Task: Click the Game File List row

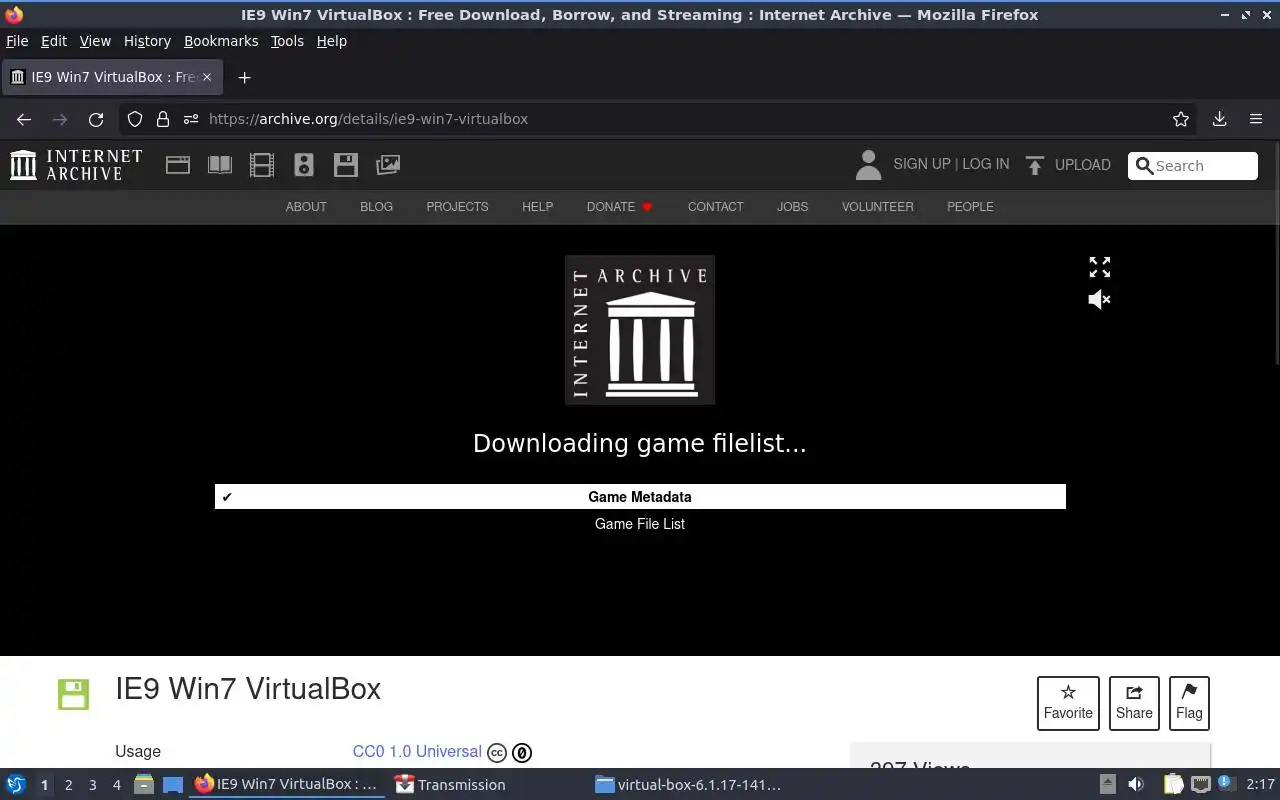Action: (640, 524)
